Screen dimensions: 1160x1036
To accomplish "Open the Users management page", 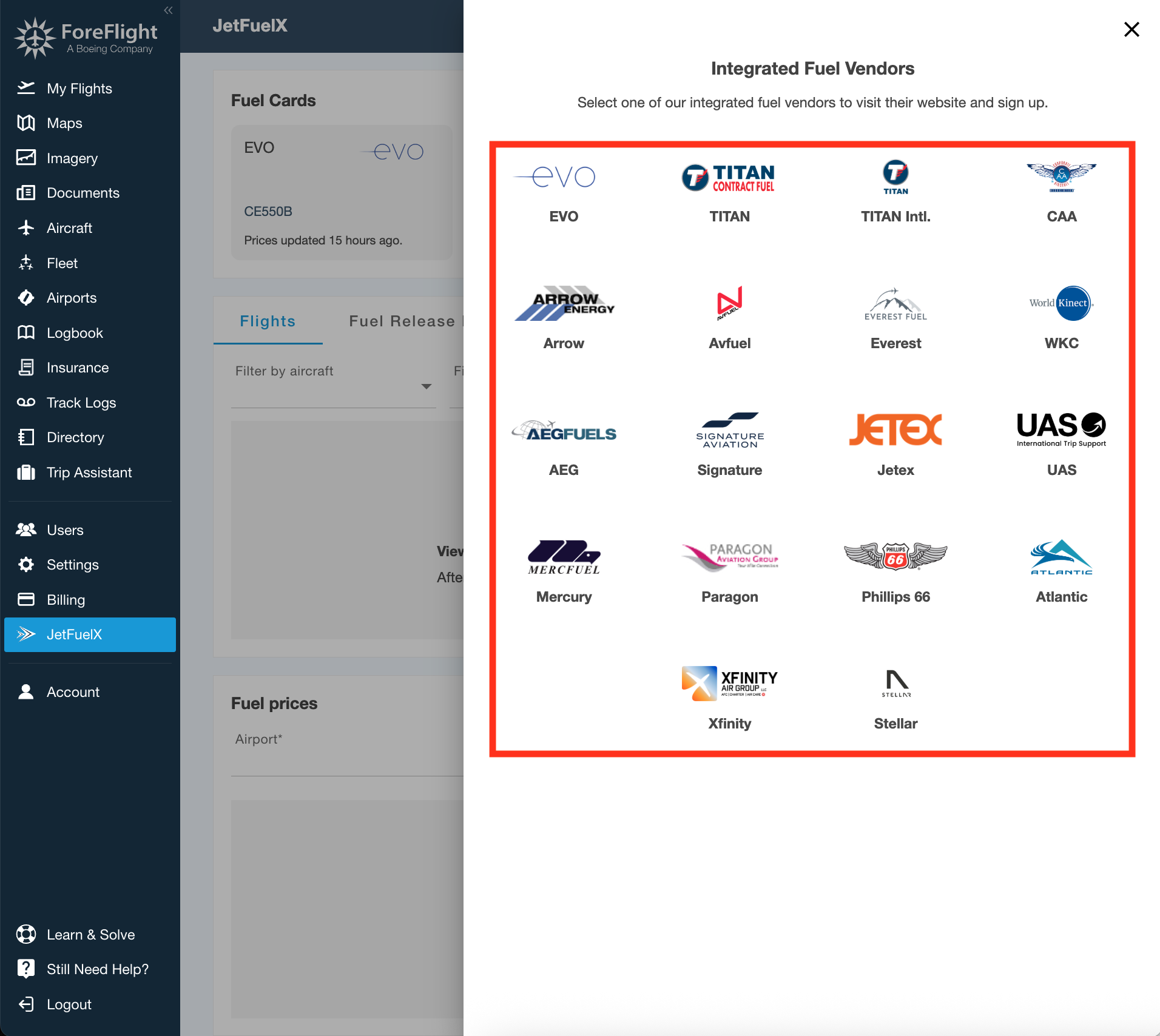I will 90,530.
